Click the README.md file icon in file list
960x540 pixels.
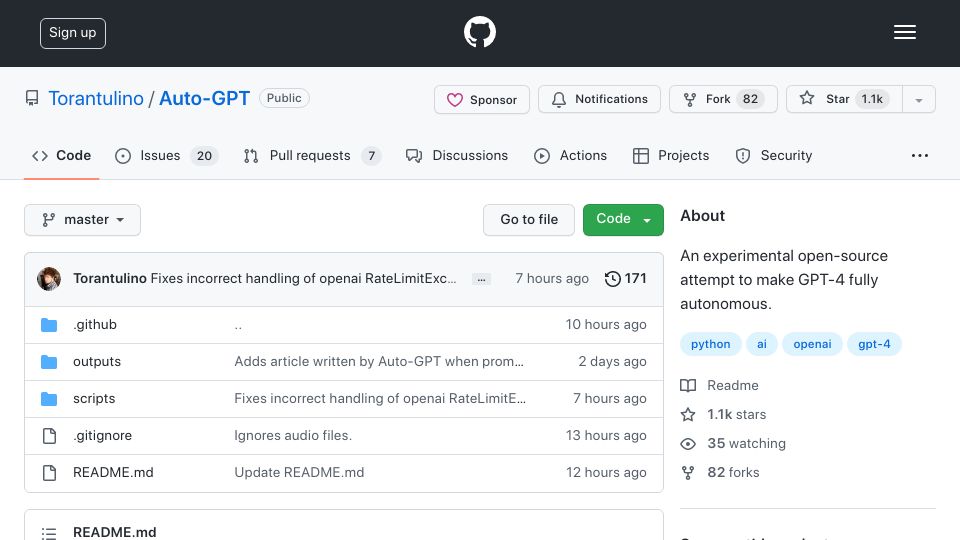(49, 473)
